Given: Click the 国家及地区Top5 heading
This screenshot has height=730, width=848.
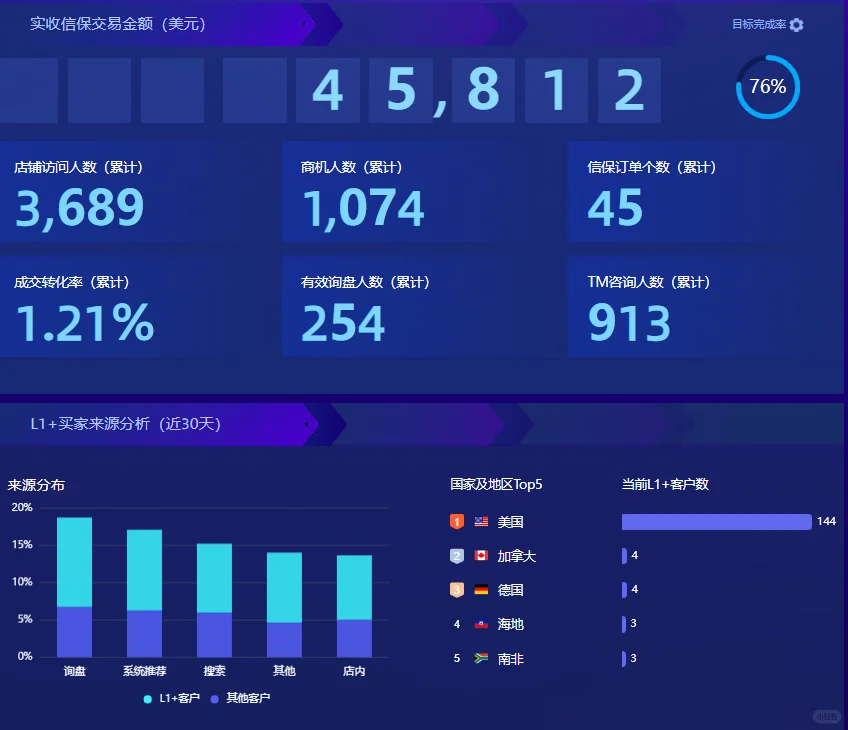Looking at the screenshot, I should pos(496,485).
